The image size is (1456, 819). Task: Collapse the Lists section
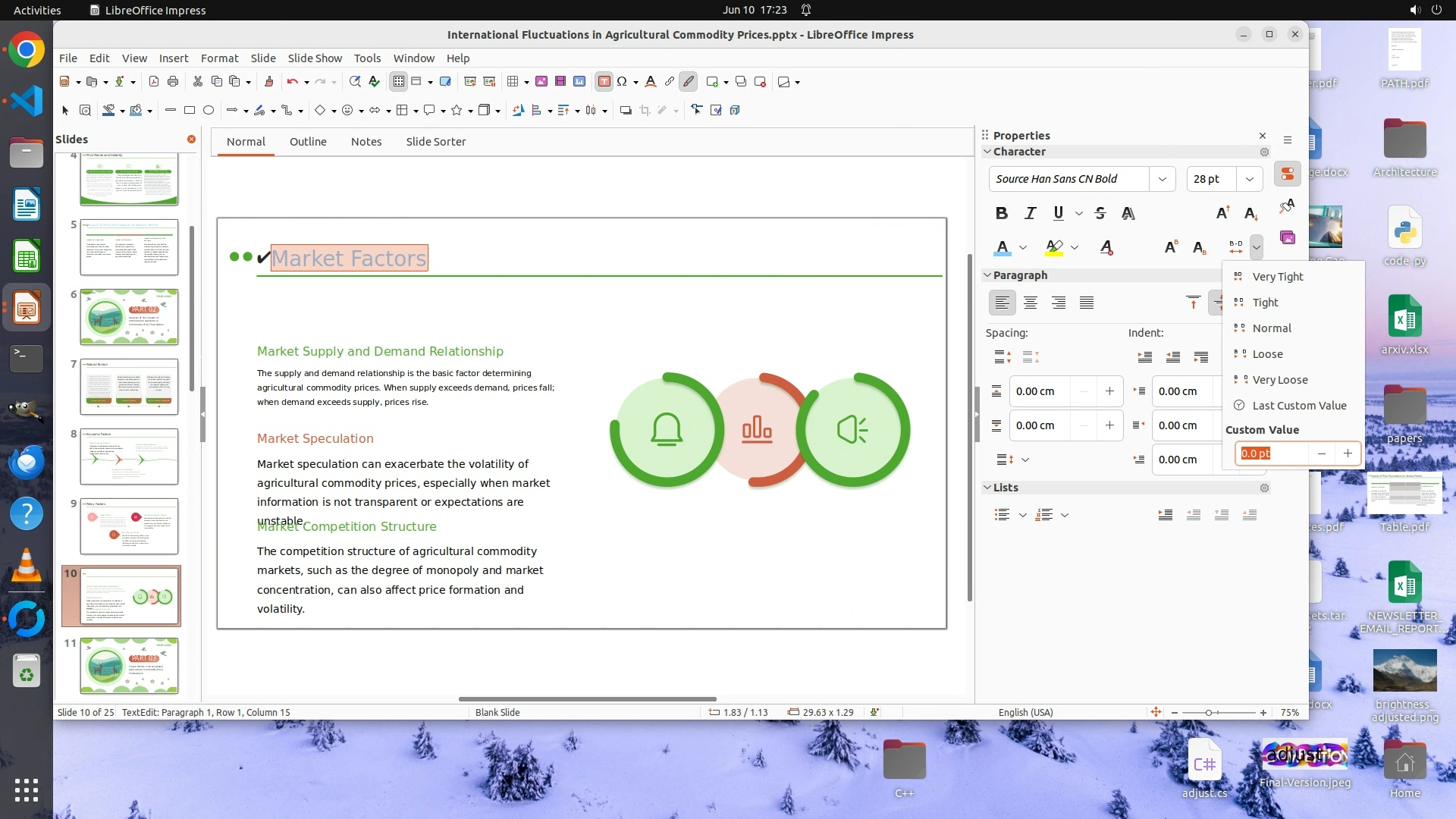tap(987, 488)
